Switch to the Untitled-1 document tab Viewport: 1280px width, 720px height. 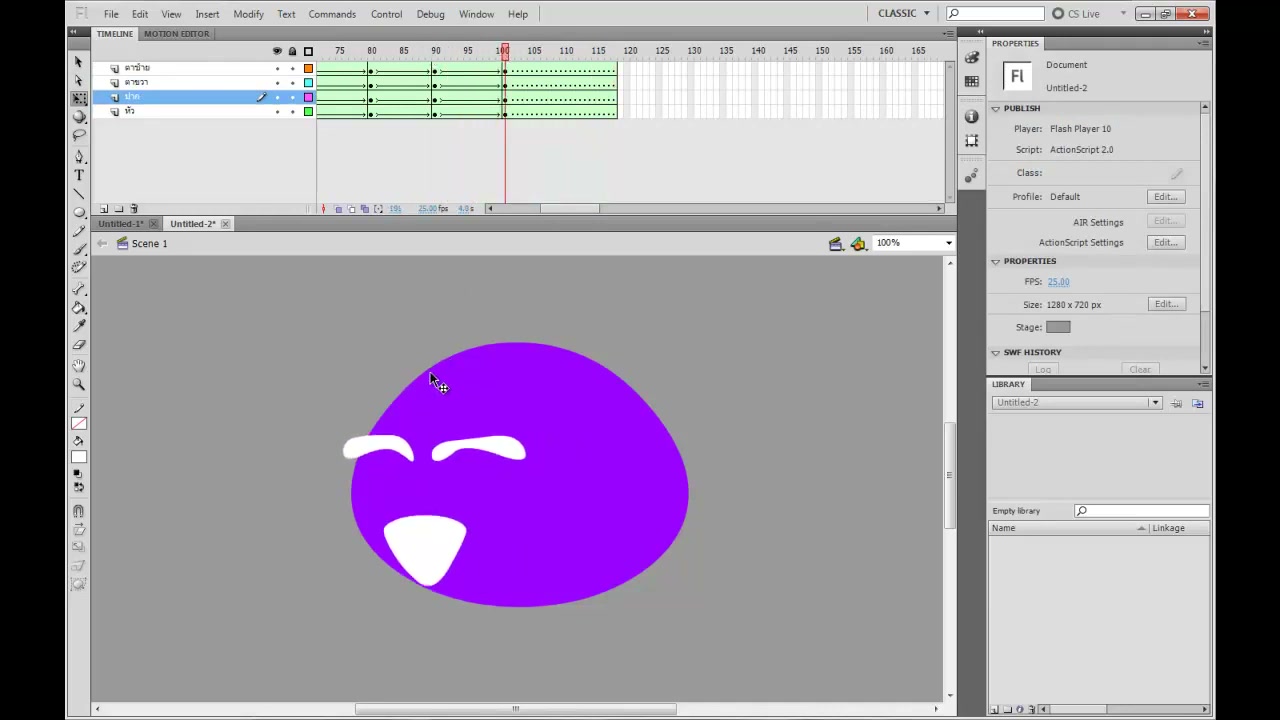click(121, 224)
